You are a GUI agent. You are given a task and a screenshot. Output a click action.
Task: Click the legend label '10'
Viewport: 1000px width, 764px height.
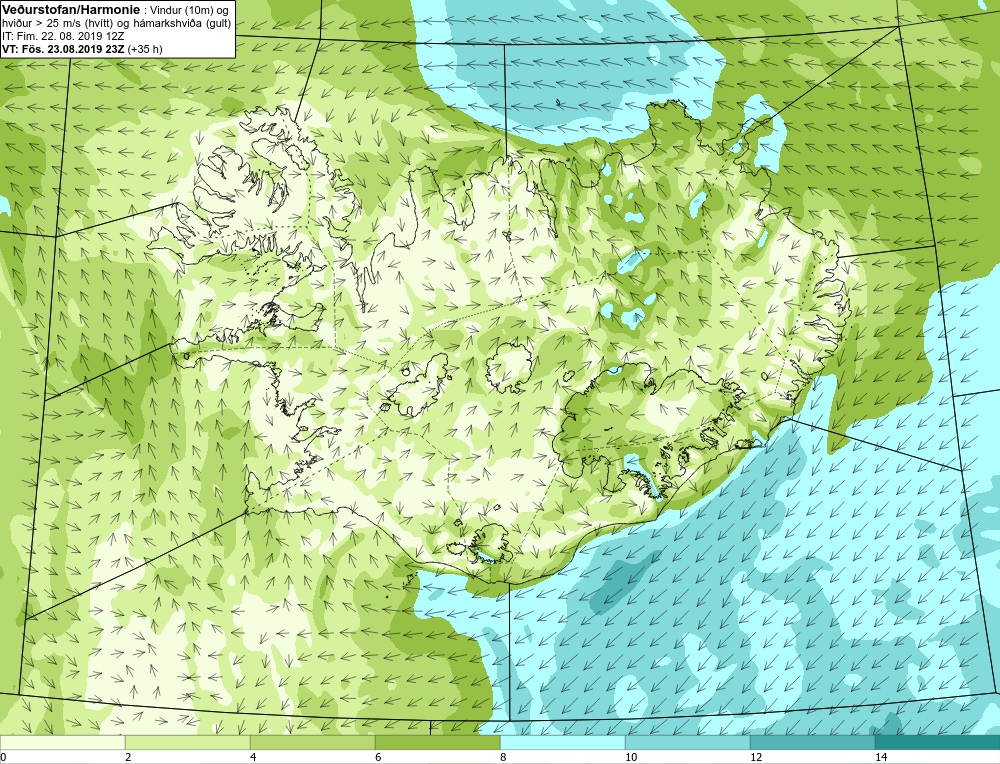[x=631, y=757]
